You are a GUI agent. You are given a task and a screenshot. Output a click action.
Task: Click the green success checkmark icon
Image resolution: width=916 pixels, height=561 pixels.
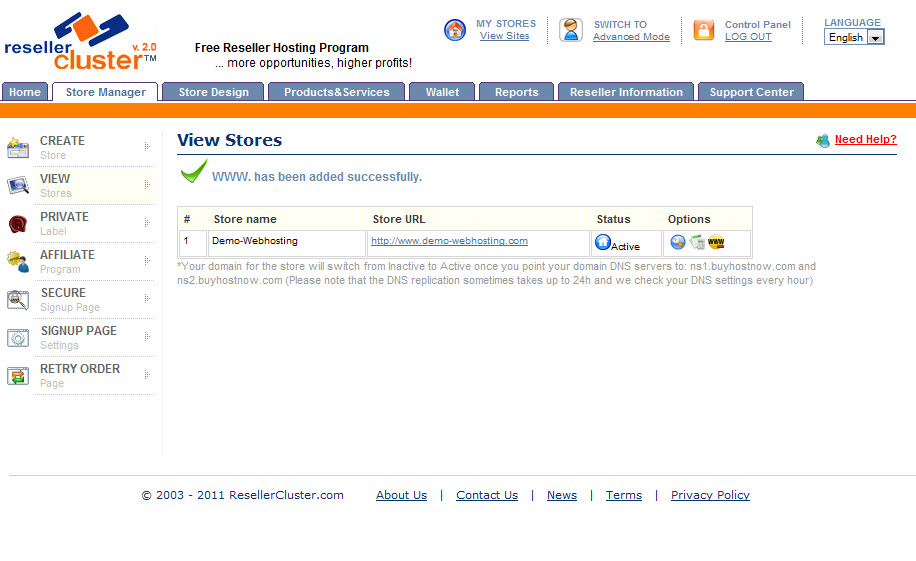[x=193, y=171]
